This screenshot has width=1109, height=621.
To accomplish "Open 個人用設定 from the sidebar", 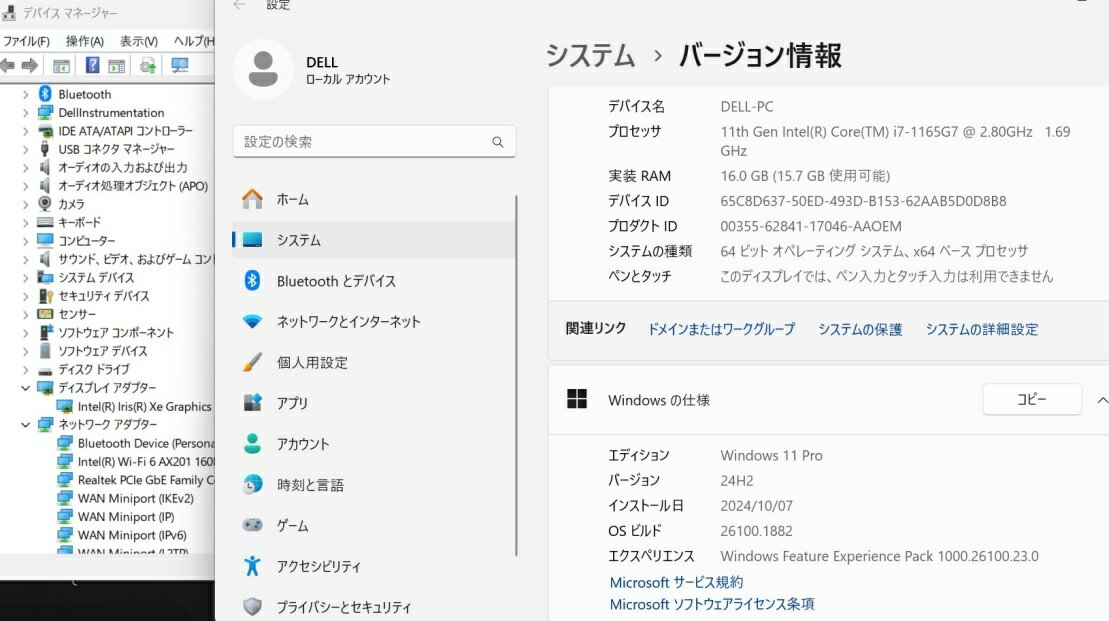I will pos(312,363).
